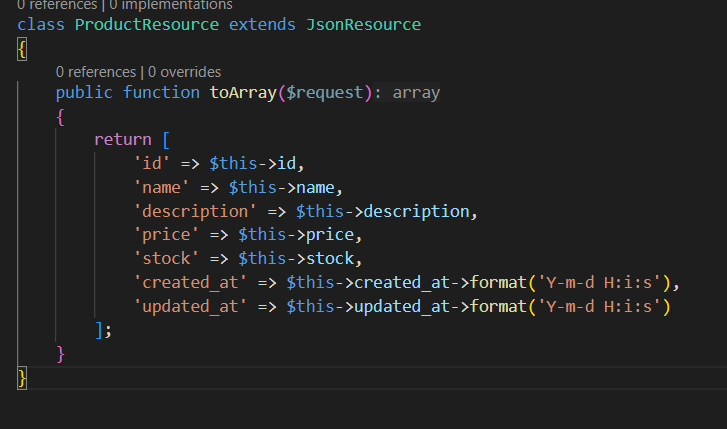Click the 'name' array key string

[x=161, y=187]
